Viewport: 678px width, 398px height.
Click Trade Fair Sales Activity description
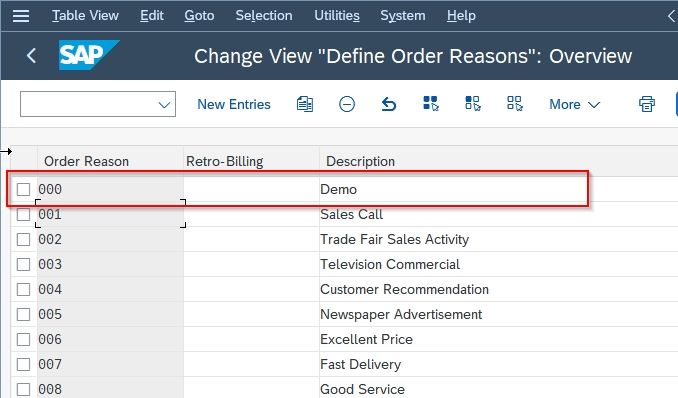click(499, 239)
